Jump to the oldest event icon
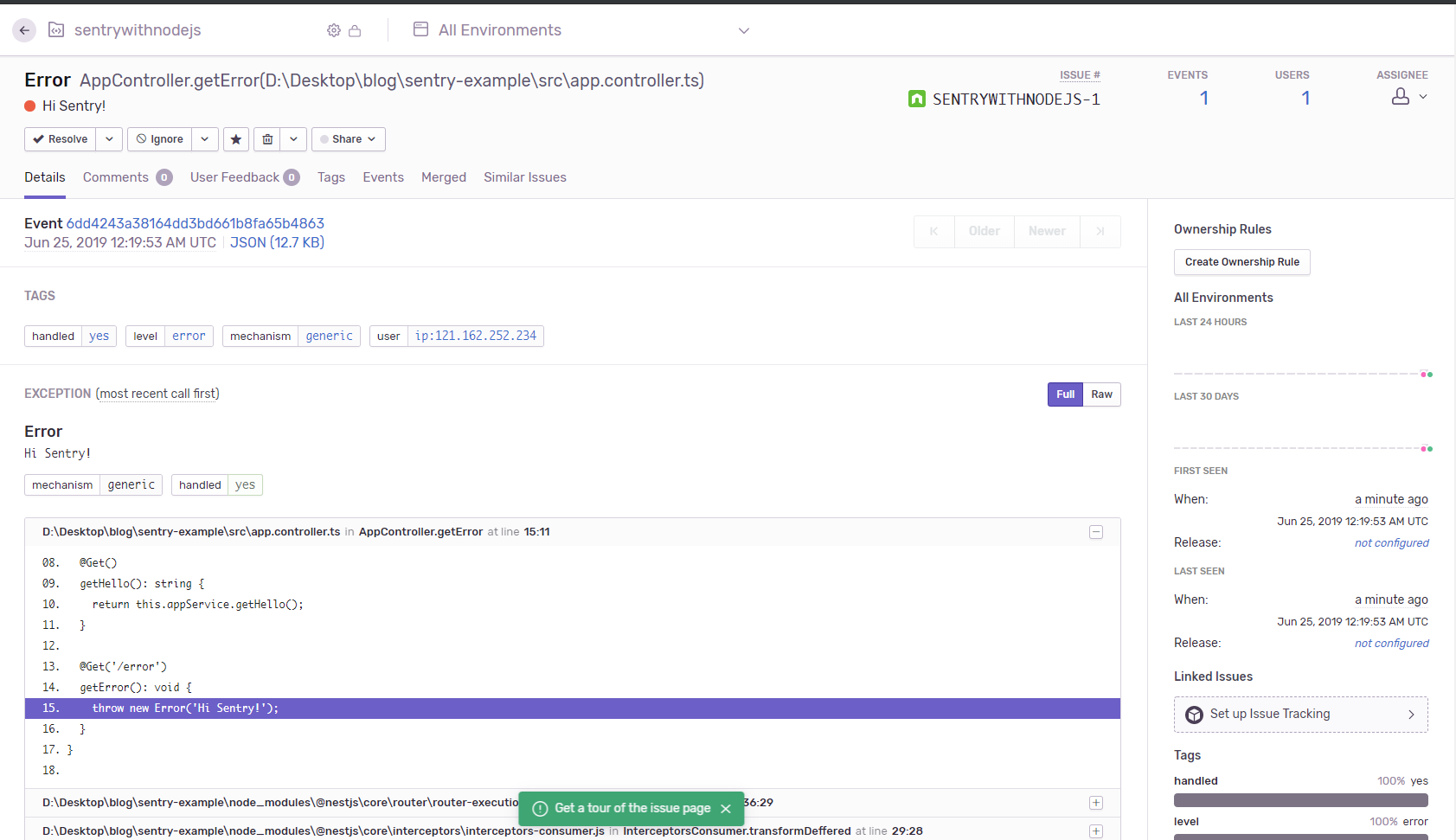 pyautogui.click(x=934, y=232)
